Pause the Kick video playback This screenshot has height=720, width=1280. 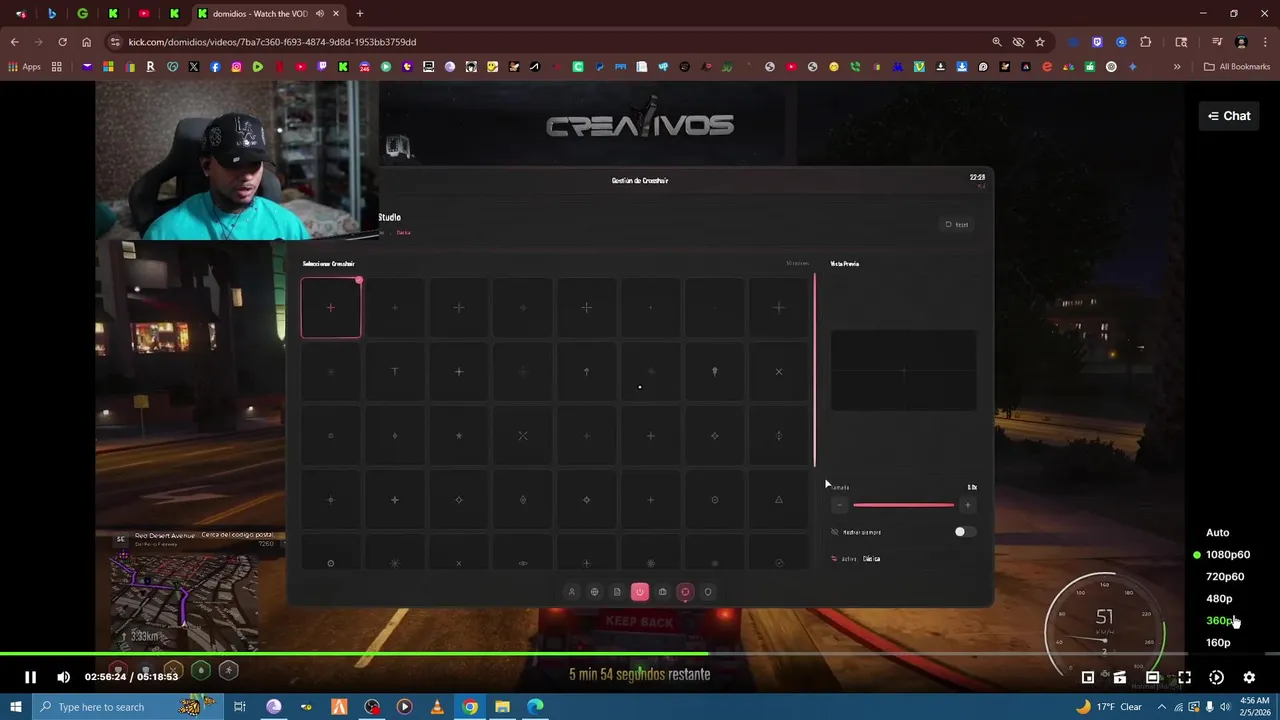pyautogui.click(x=30, y=677)
